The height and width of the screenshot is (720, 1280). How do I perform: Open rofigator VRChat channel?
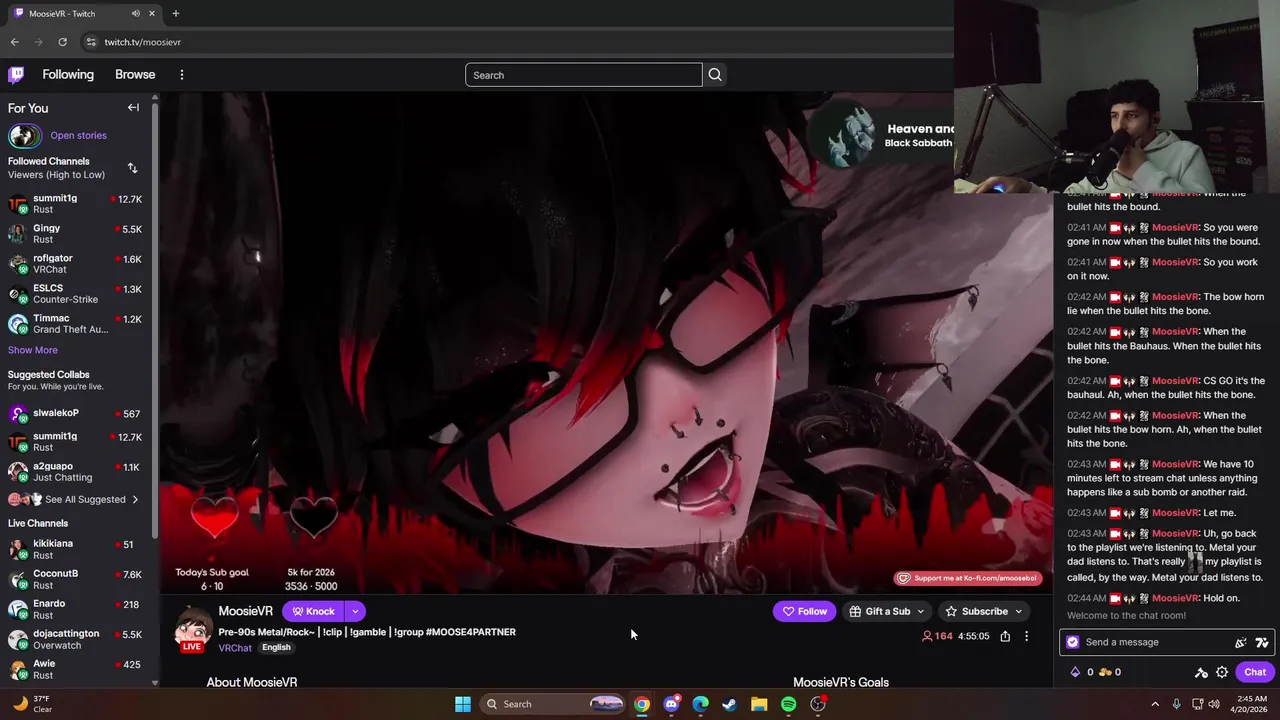coord(76,264)
